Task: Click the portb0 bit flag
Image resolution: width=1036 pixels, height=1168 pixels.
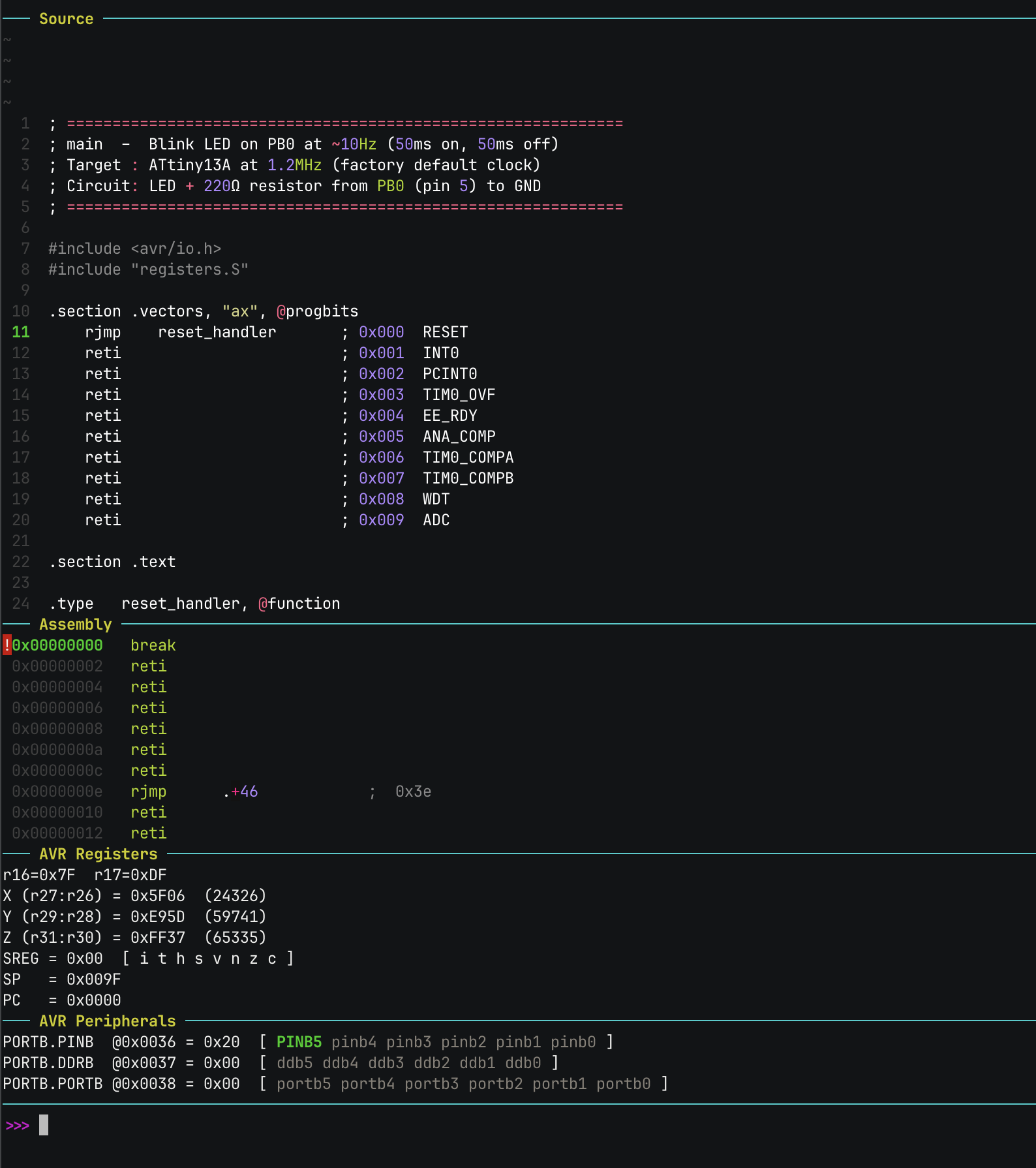Action: [623, 1084]
